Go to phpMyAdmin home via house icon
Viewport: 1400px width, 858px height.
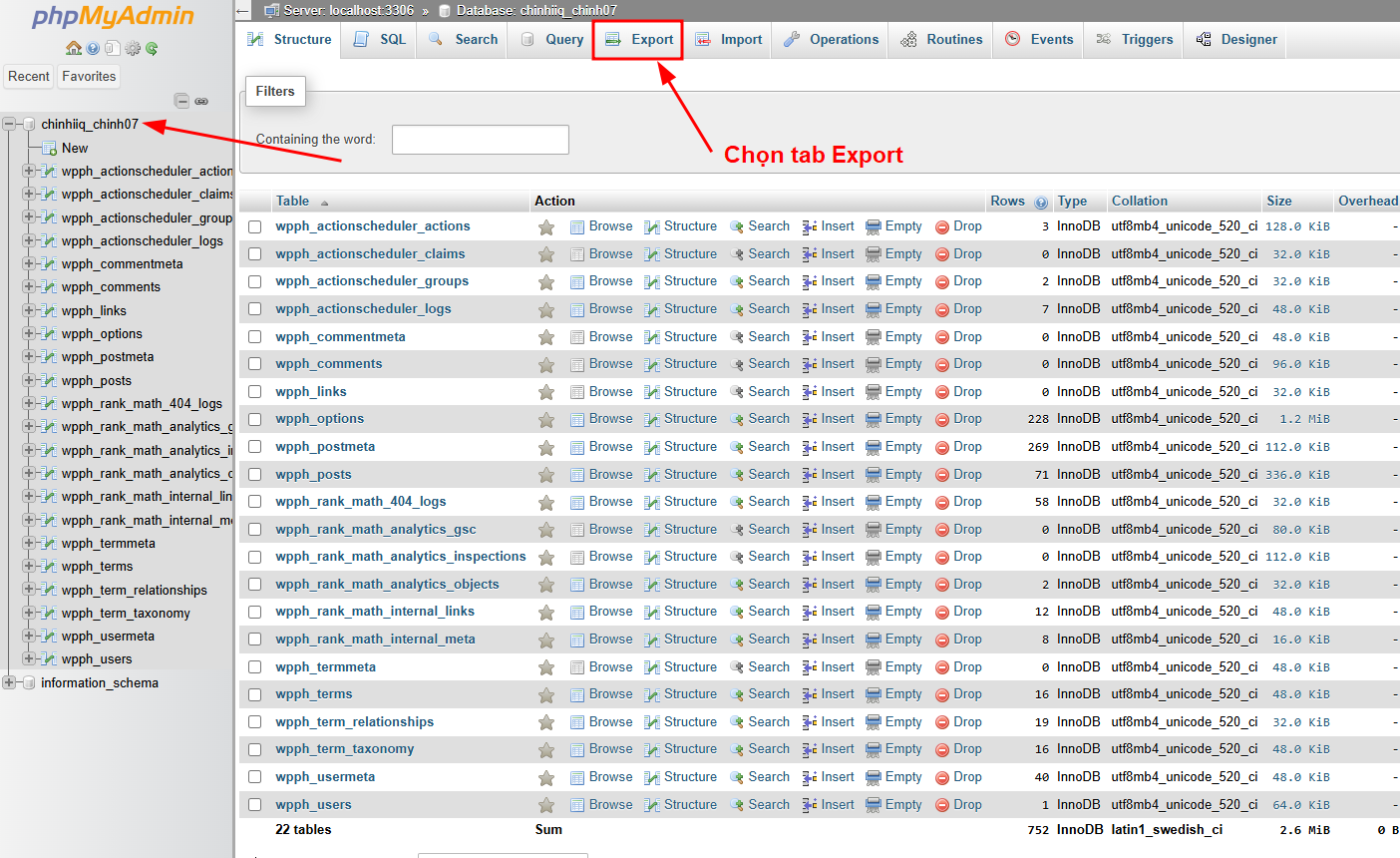click(73, 48)
